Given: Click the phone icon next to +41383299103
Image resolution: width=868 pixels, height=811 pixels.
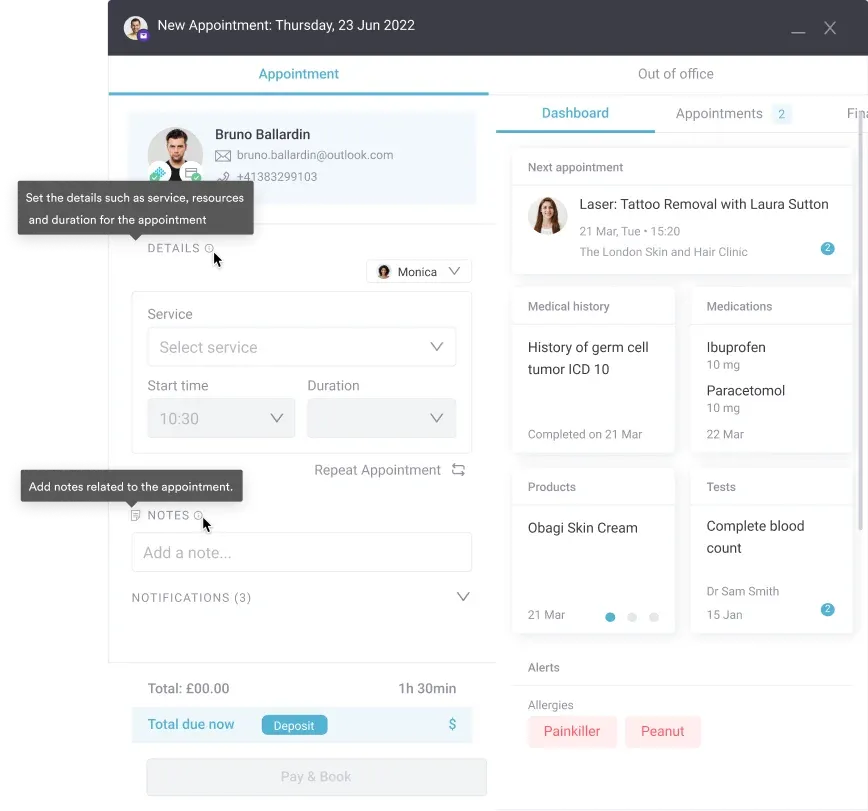Looking at the screenshot, I should 226,175.
